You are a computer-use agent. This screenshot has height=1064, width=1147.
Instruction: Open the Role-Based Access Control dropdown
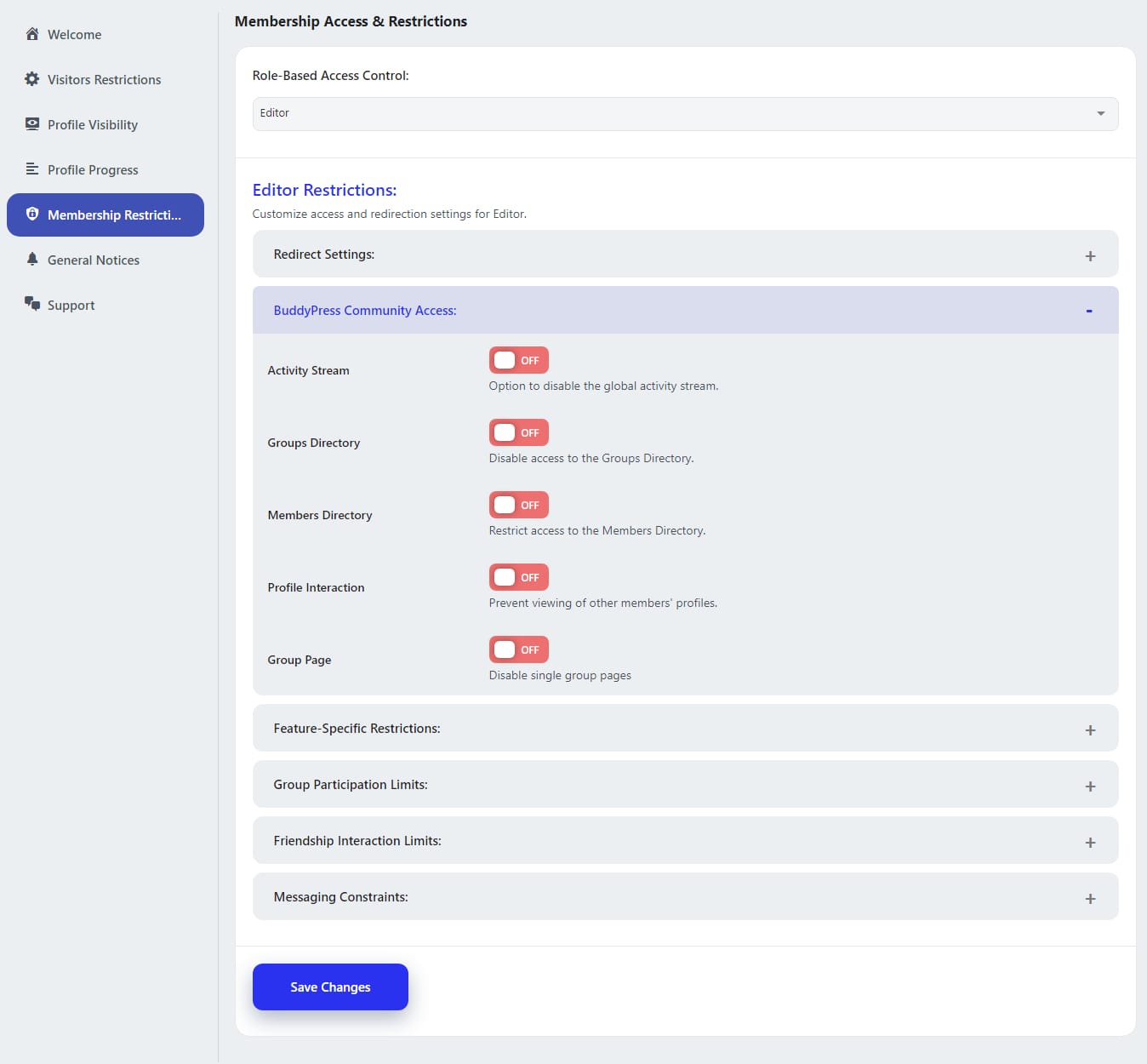pos(685,114)
